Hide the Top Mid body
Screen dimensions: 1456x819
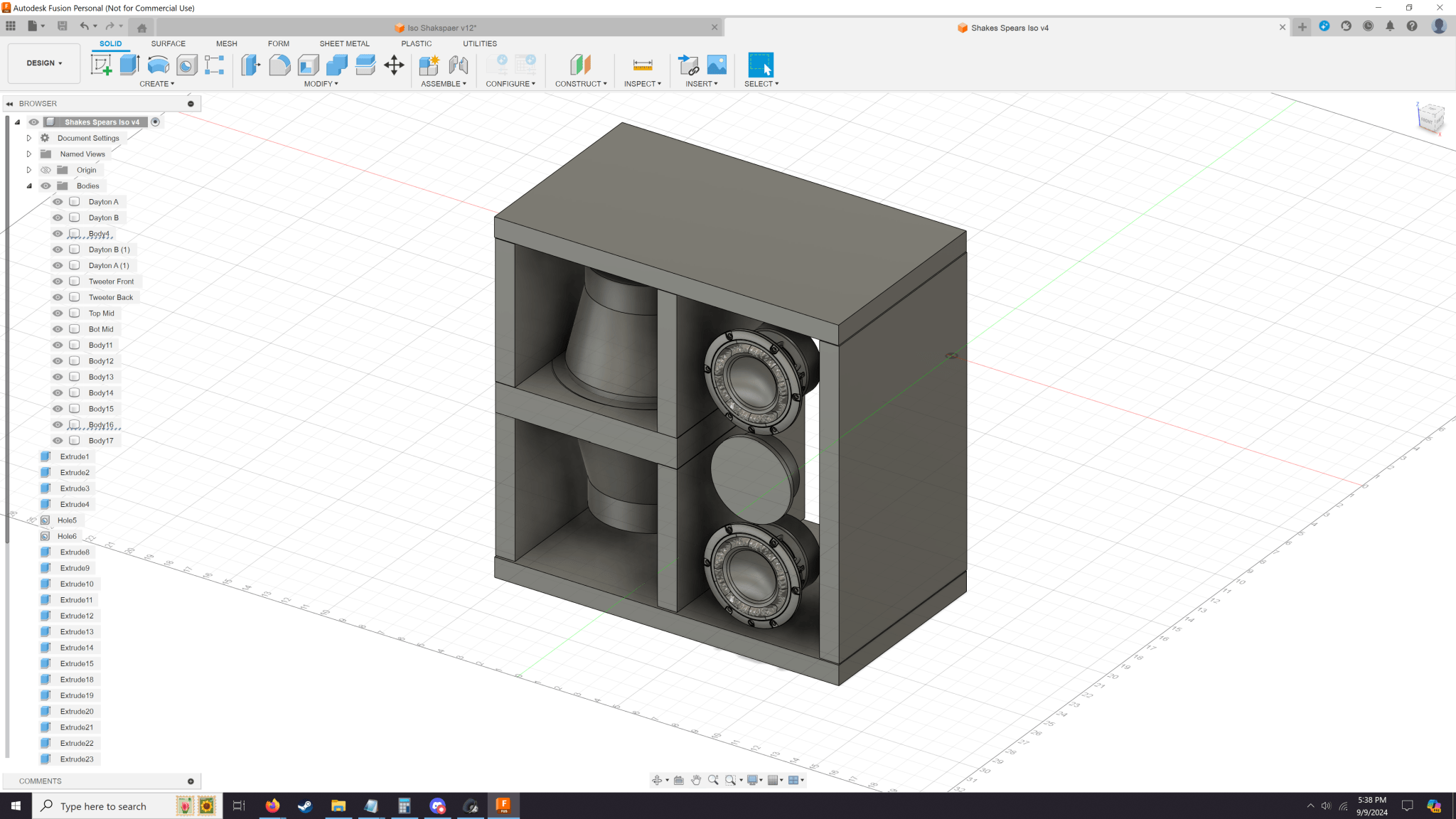click(x=58, y=314)
